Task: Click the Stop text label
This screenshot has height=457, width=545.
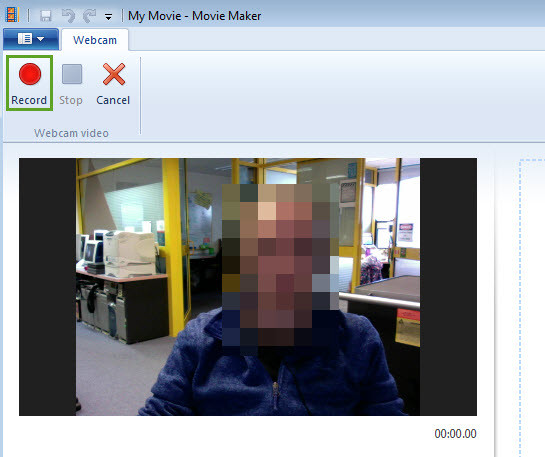Action: [x=71, y=100]
